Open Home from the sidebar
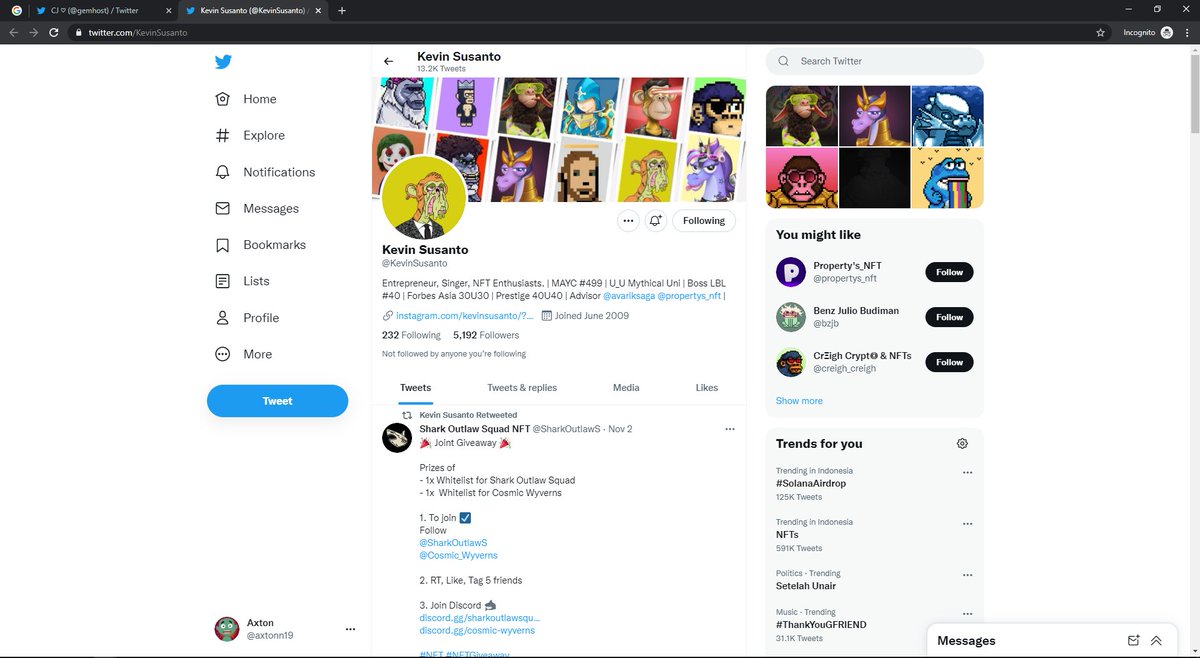 coord(246,99)
